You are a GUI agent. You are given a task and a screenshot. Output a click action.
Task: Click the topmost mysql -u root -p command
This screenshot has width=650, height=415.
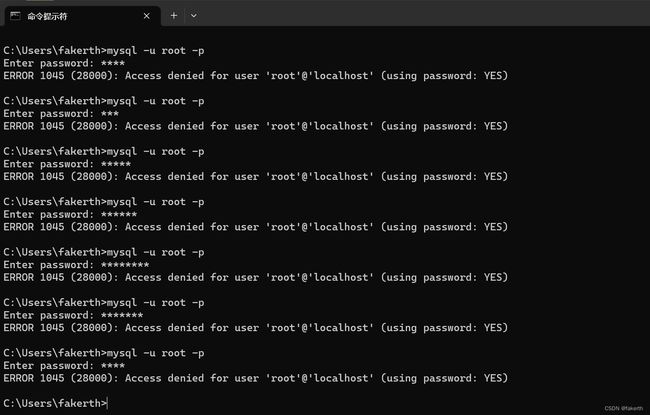pos(104,51)
